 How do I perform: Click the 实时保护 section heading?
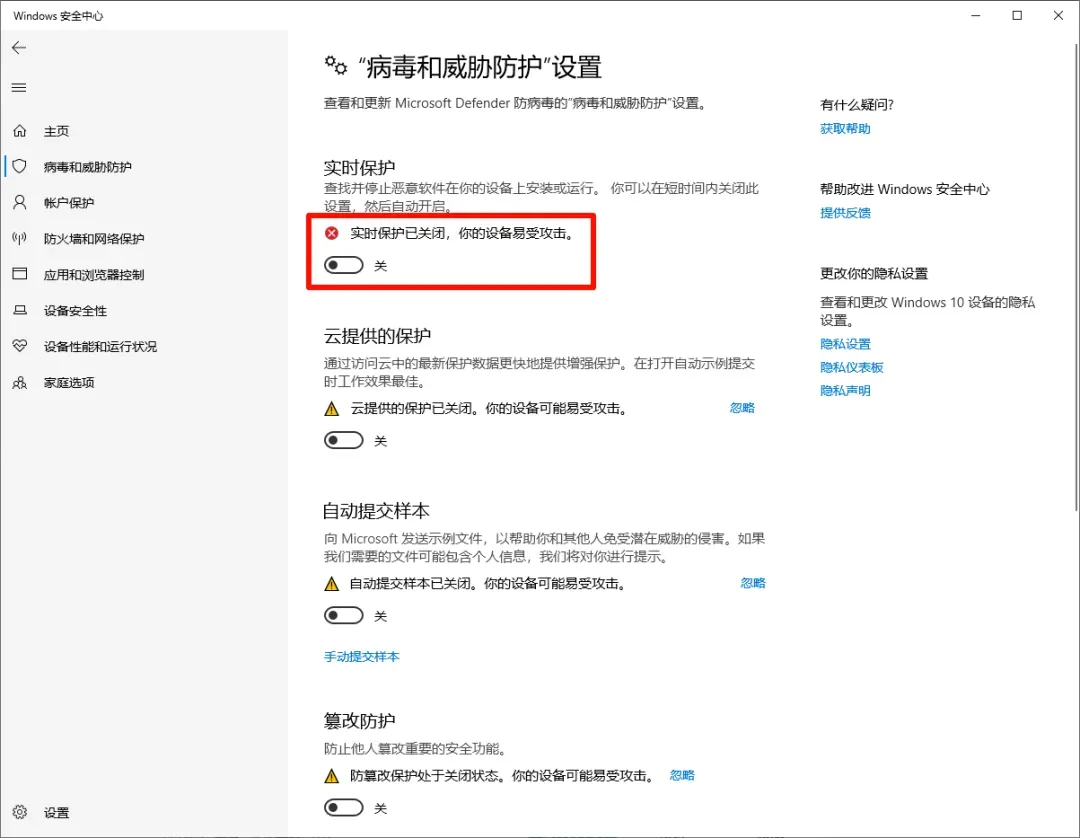point(360,167)
